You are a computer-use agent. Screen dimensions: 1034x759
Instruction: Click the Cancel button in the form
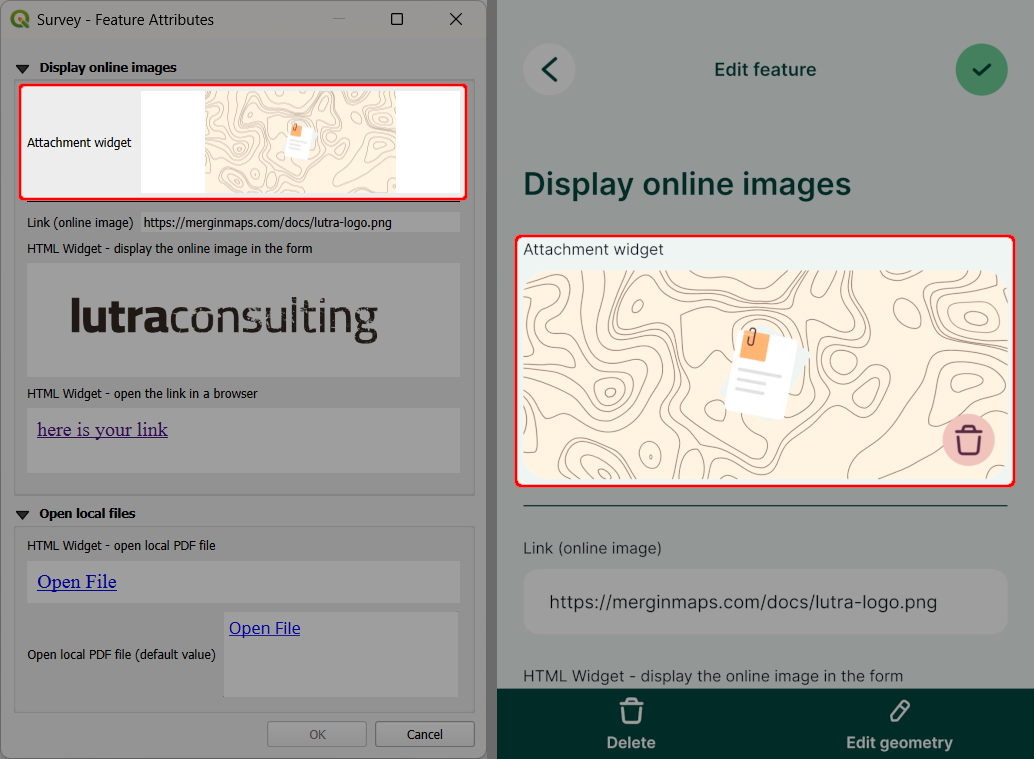click(x=424, y=733)
